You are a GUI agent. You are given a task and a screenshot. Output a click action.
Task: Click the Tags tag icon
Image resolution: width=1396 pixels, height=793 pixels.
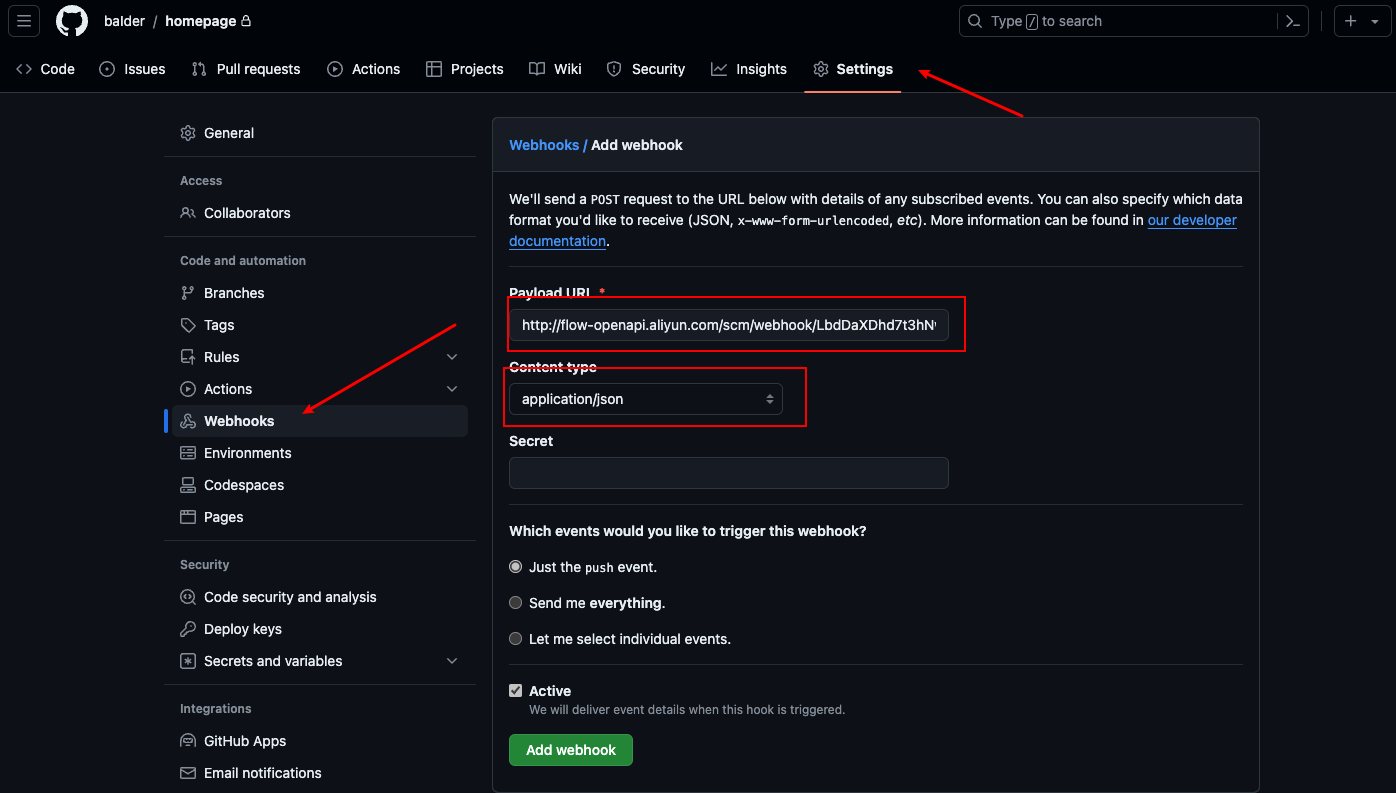(x=188, y=325)
